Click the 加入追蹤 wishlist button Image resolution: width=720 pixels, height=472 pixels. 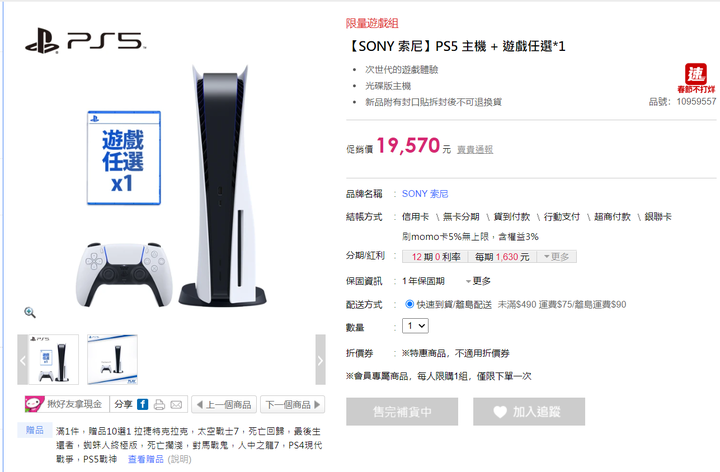coord(529,411)
